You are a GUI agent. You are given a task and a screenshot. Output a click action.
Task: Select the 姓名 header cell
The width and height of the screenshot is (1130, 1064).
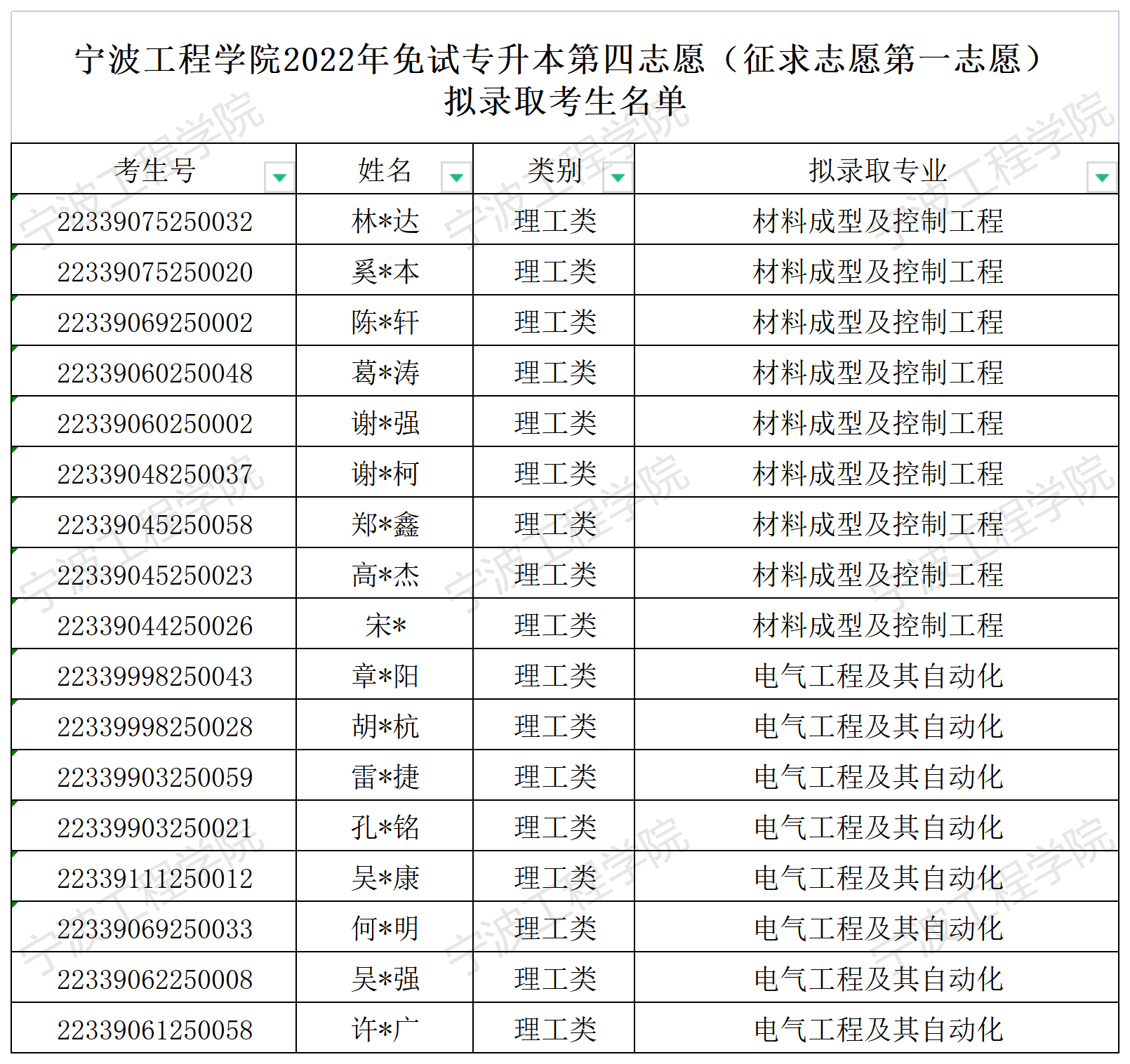pos(385,169)
